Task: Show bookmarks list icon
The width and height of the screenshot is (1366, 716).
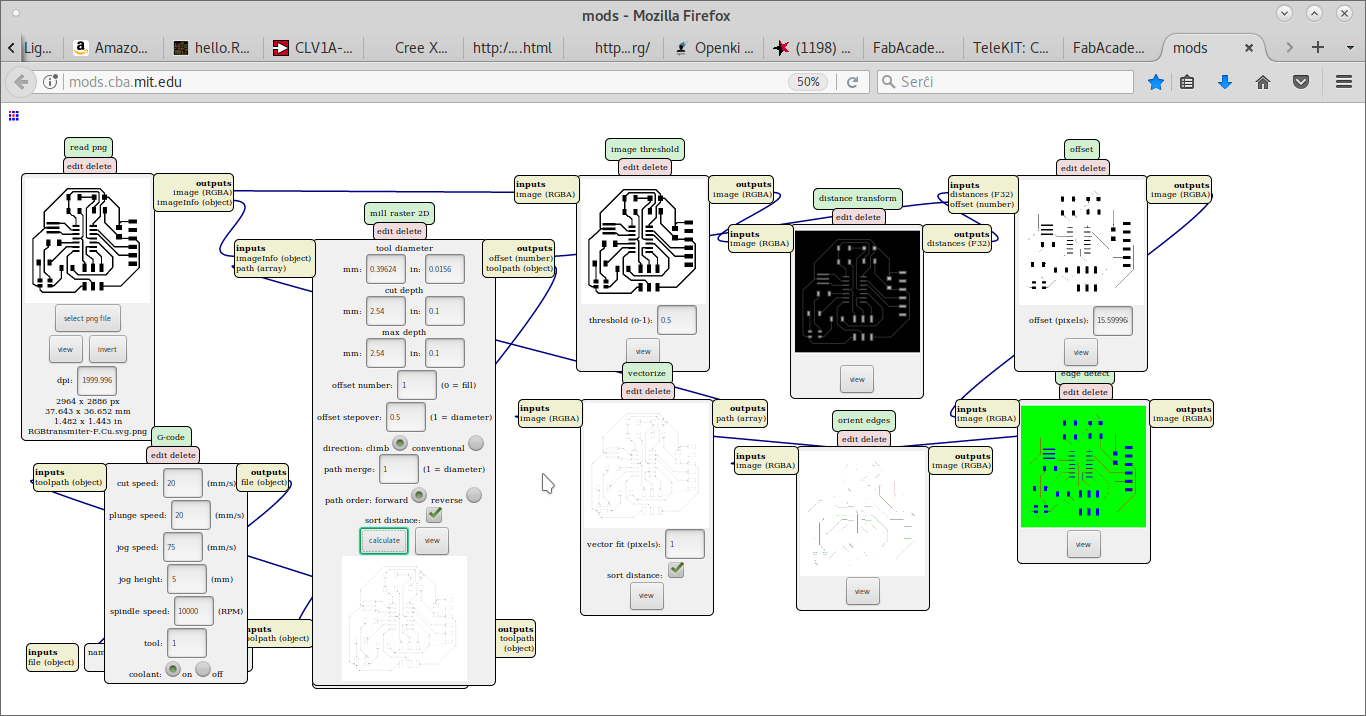Action: (x=1187, y=82)
